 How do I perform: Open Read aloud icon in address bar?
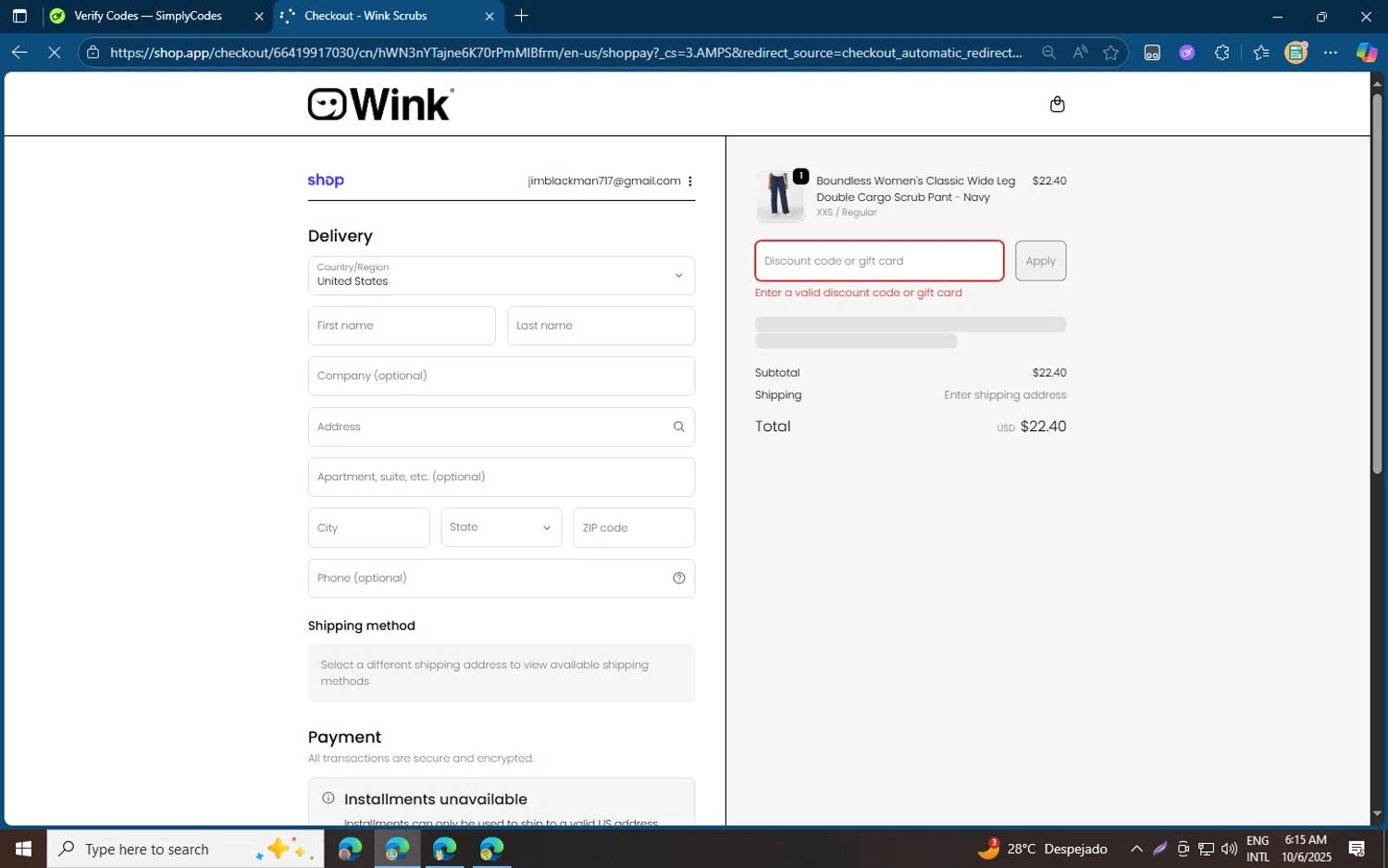click(x=1080, y=53)
